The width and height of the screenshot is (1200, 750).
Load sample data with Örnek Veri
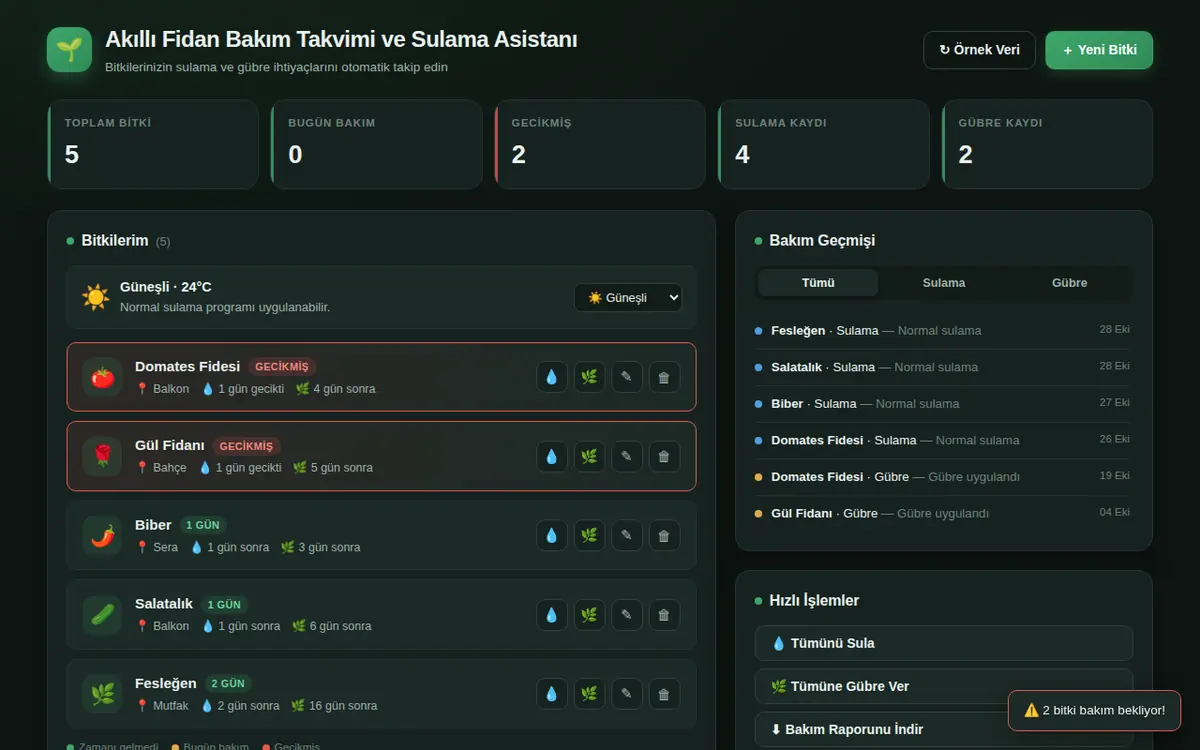pyautogui.click(x=979, y=50)
